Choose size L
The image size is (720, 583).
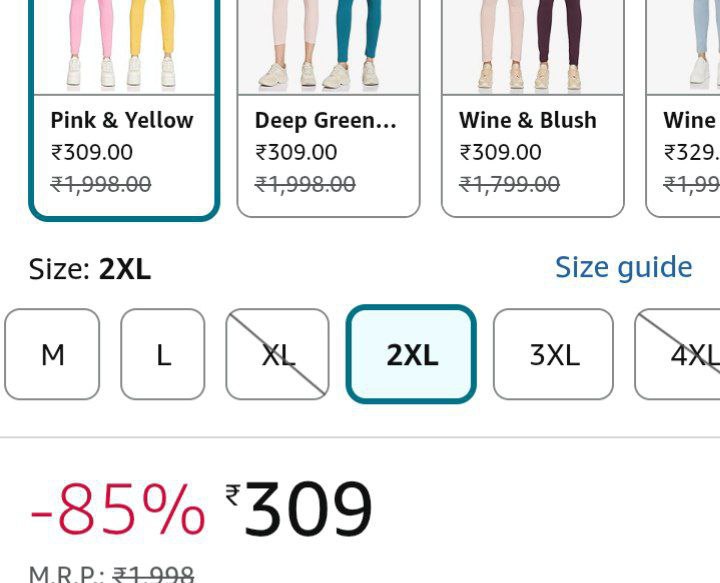click(x=163, y=355)
